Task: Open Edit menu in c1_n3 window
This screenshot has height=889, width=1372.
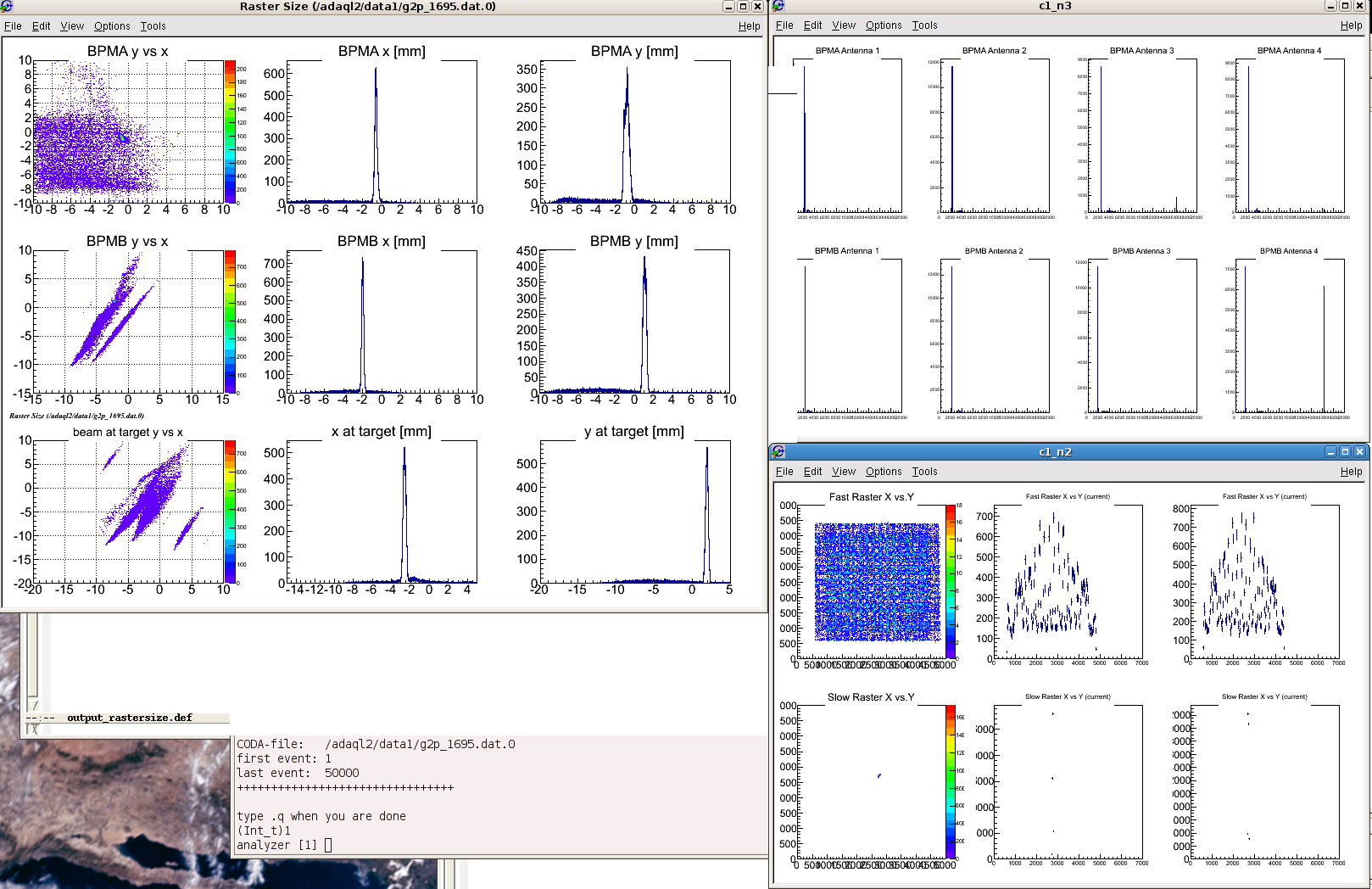Action: click(812, 25)
